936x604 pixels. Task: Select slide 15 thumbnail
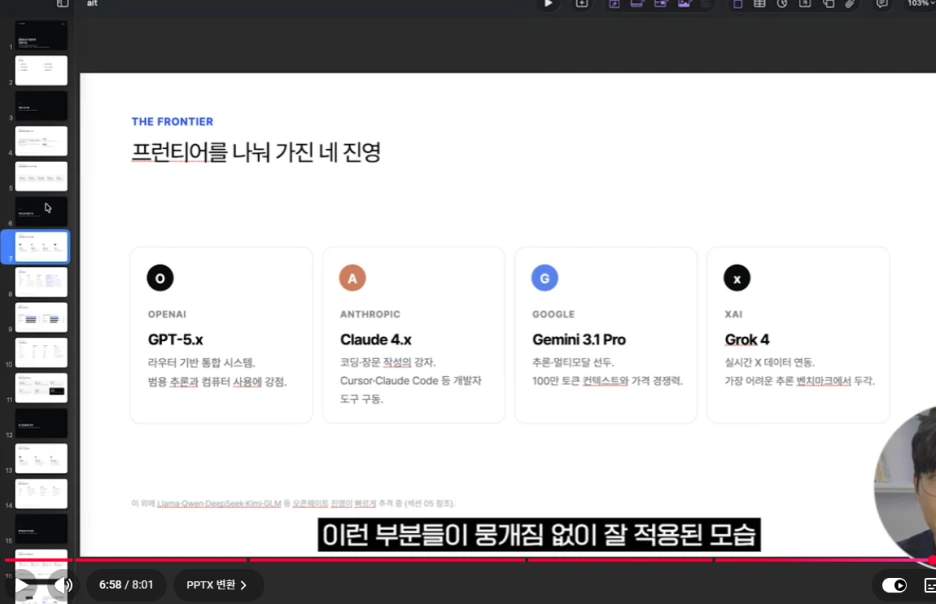coord(41,529)
